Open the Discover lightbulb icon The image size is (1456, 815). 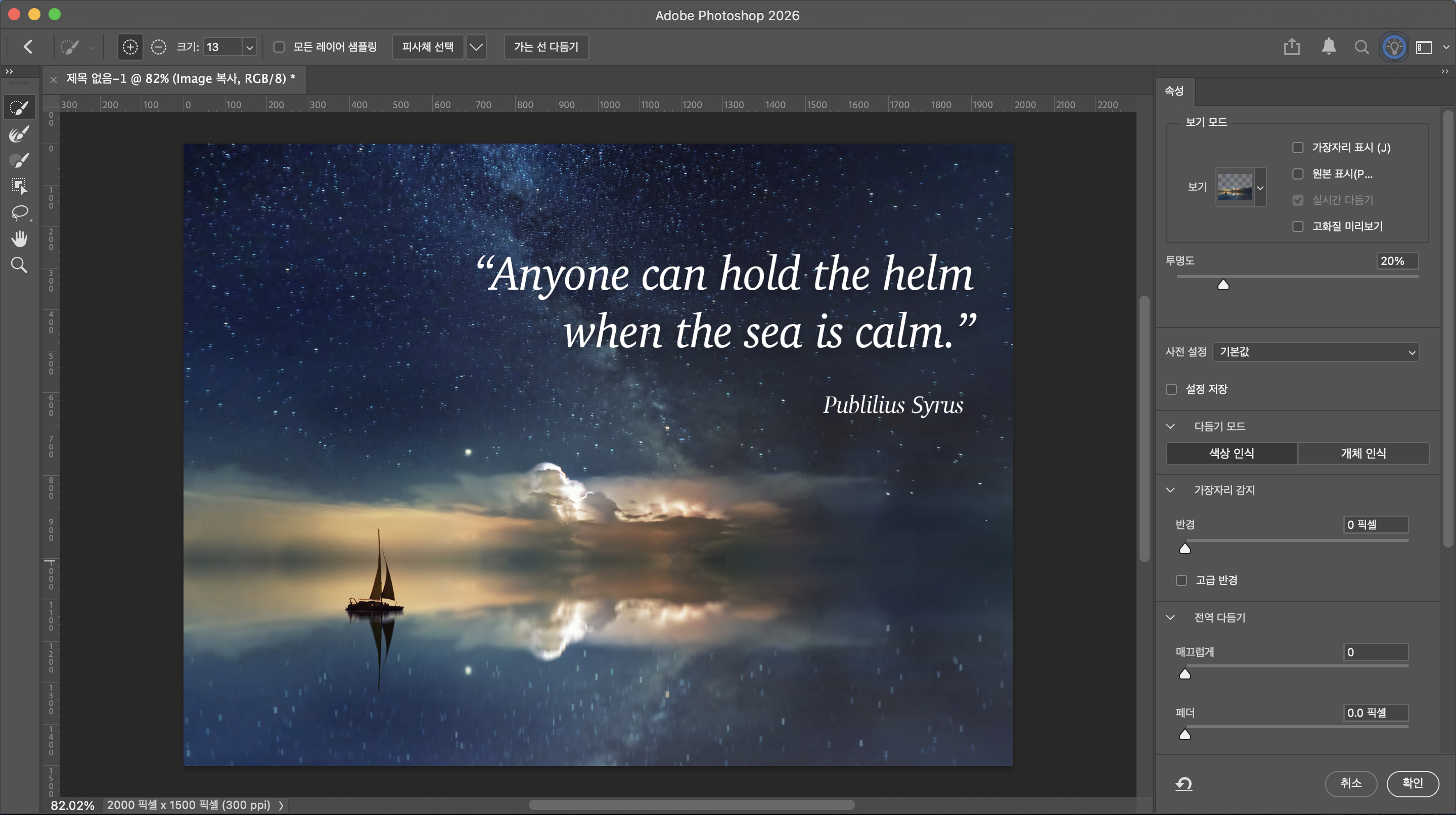(1394, 47)
